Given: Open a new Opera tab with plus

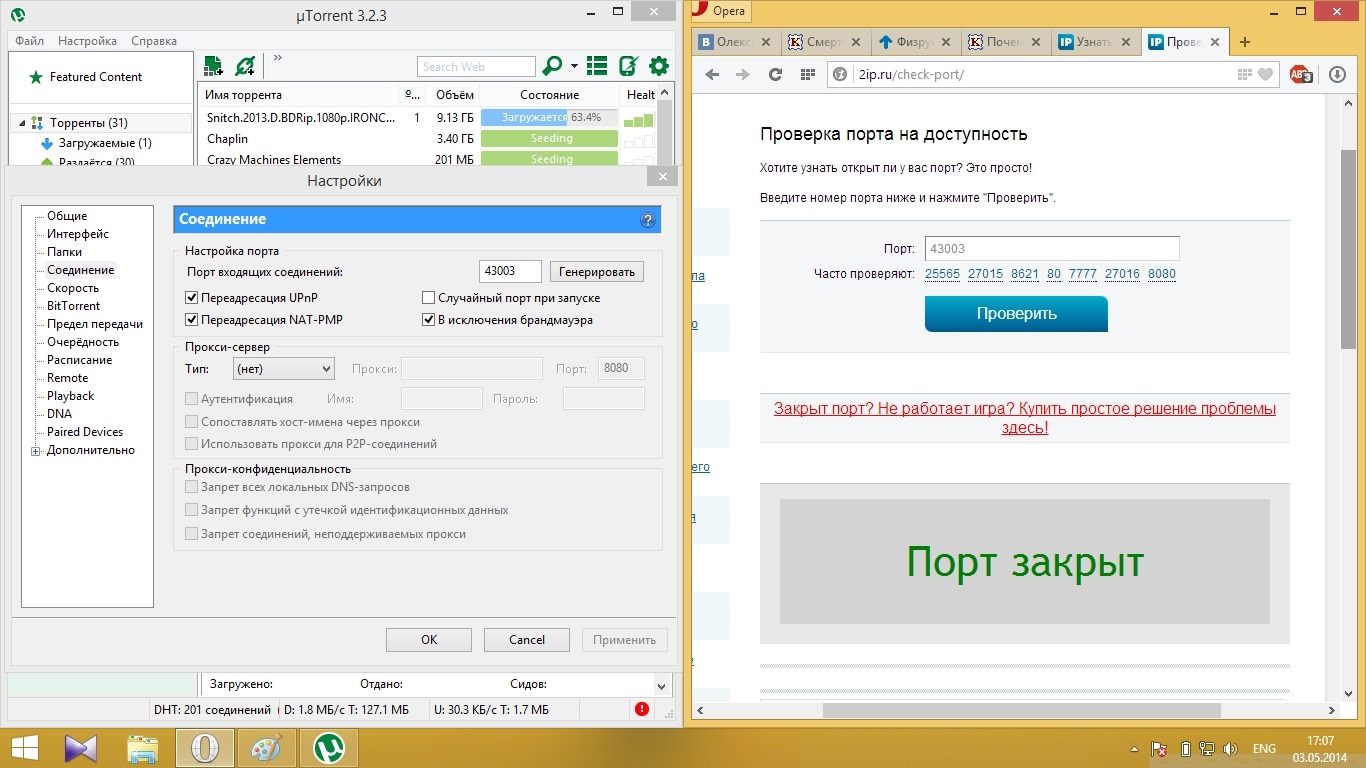Looking at the screenshot, I should click(x=1245, y=42).
